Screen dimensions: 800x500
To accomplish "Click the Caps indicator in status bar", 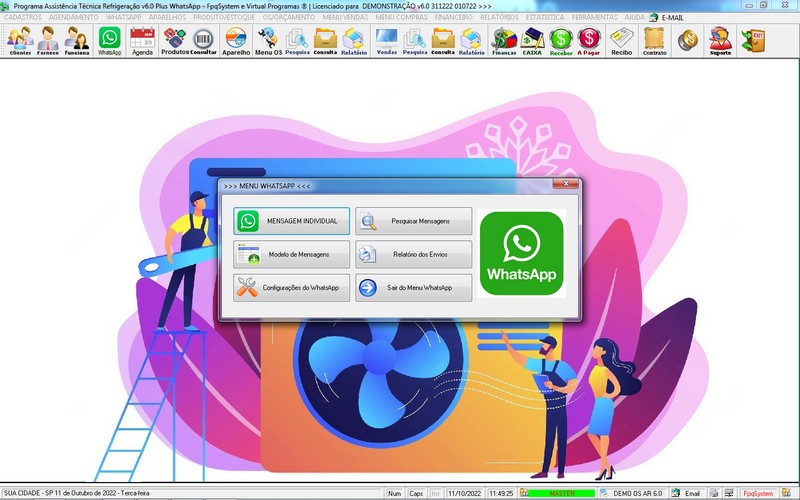I will tap(416, 493).
